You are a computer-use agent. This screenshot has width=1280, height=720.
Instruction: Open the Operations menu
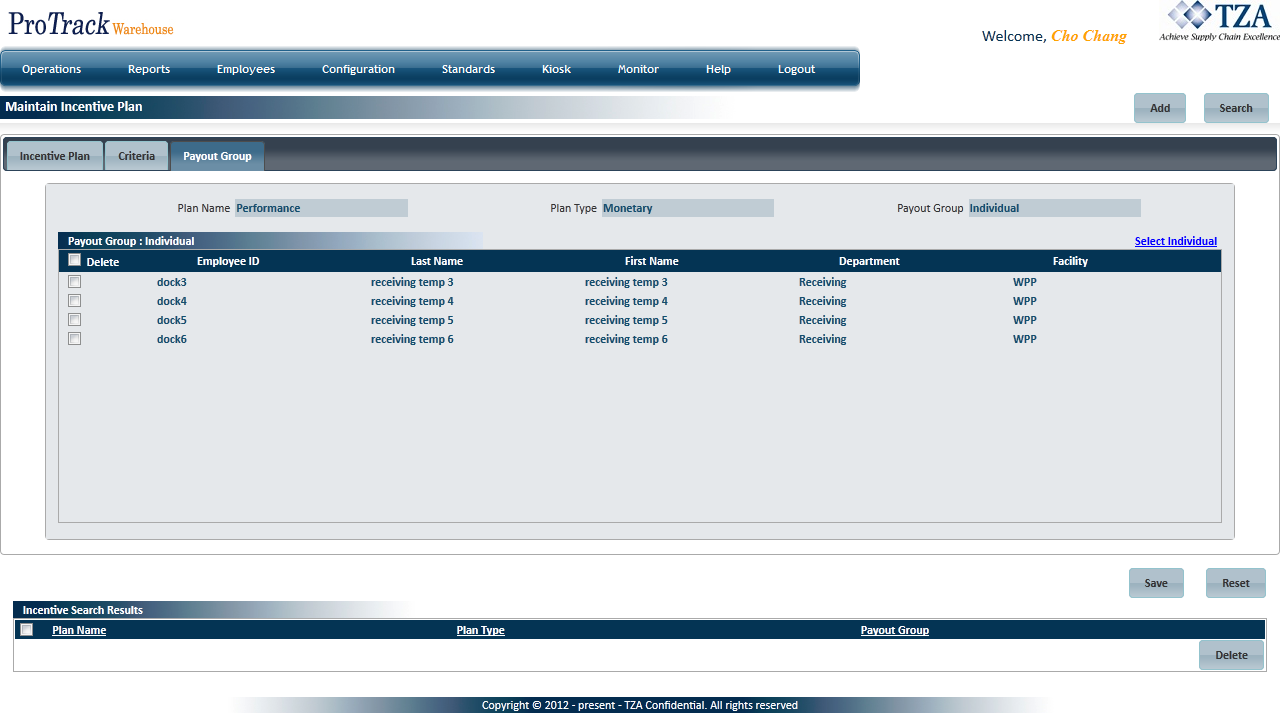click(52, 69)
